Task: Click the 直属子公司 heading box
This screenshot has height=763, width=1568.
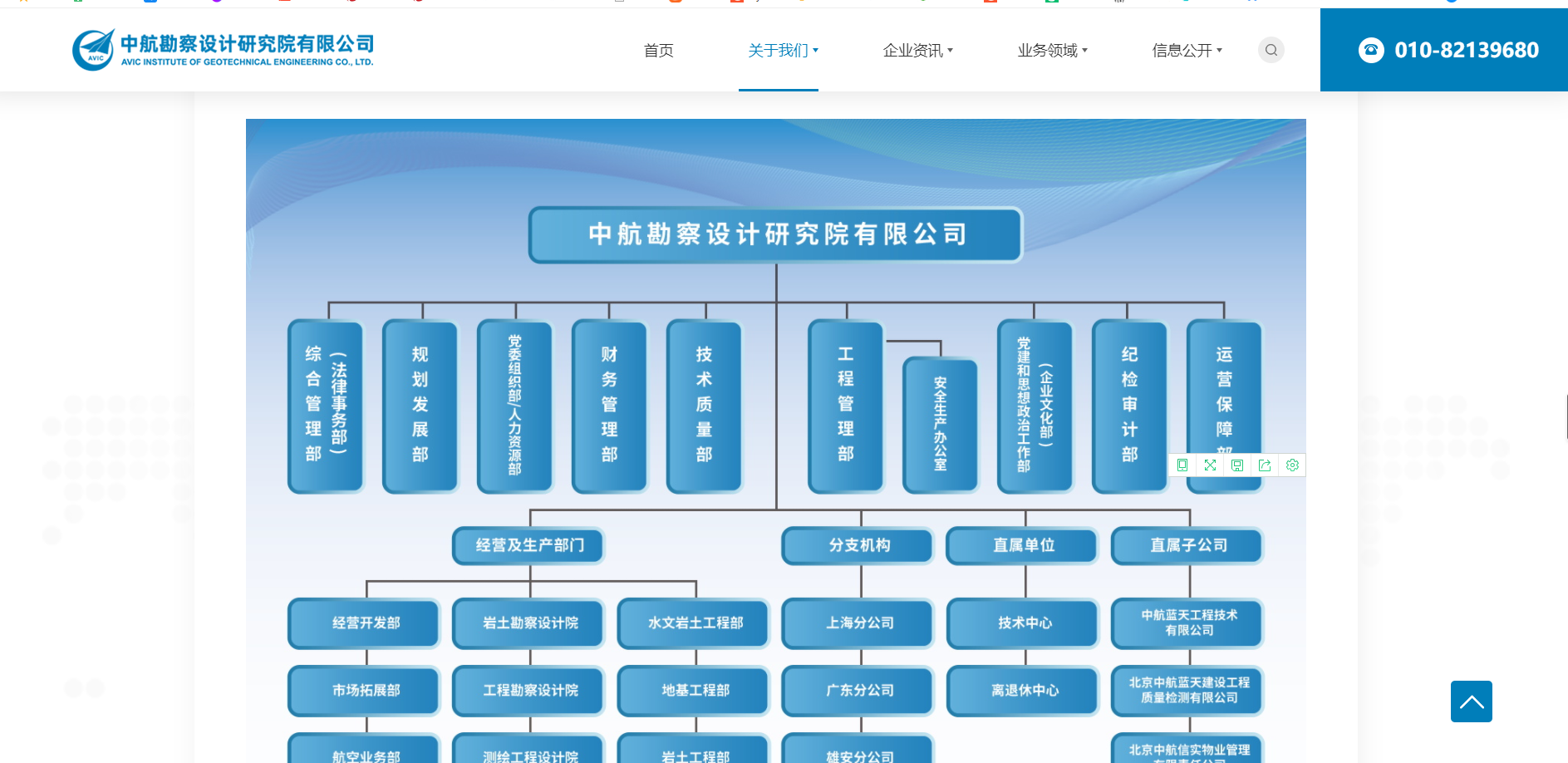Action: [x=1188, y=545]
